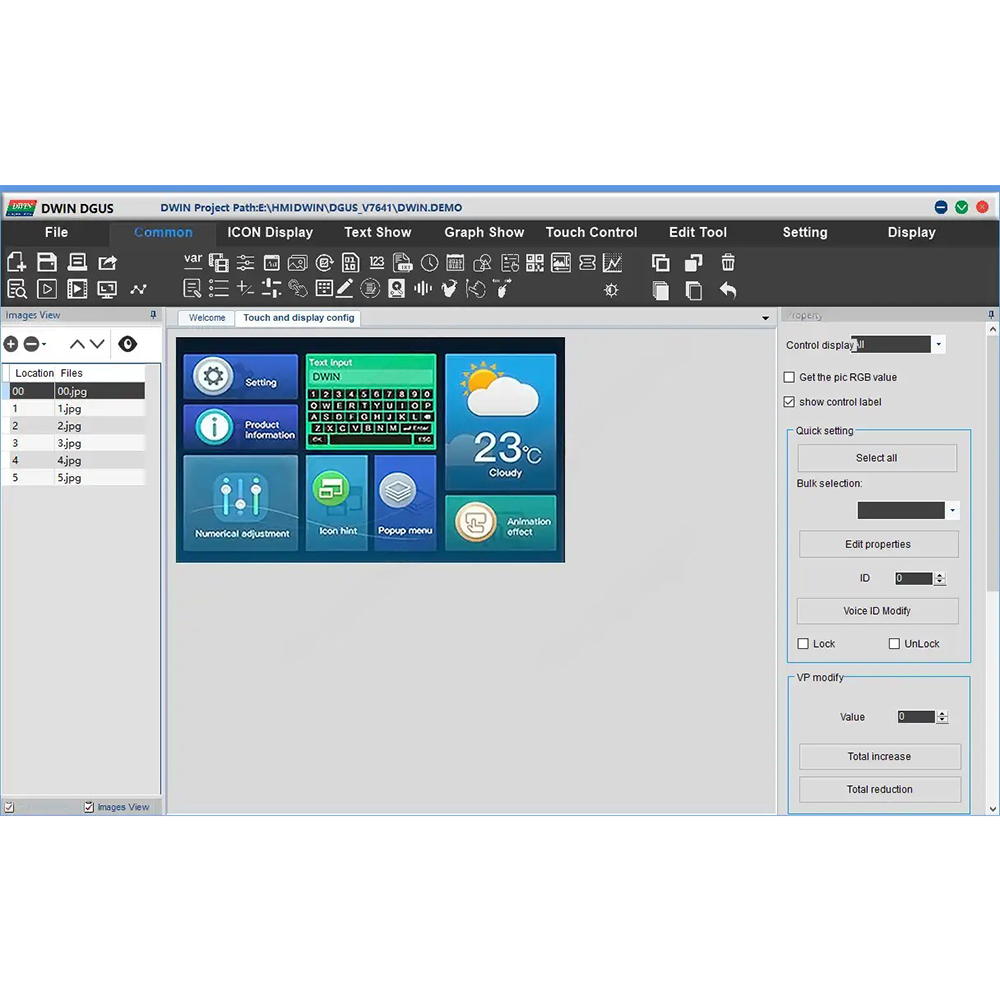
Task: Select the clock display icon
Action: tap(429, 263)
